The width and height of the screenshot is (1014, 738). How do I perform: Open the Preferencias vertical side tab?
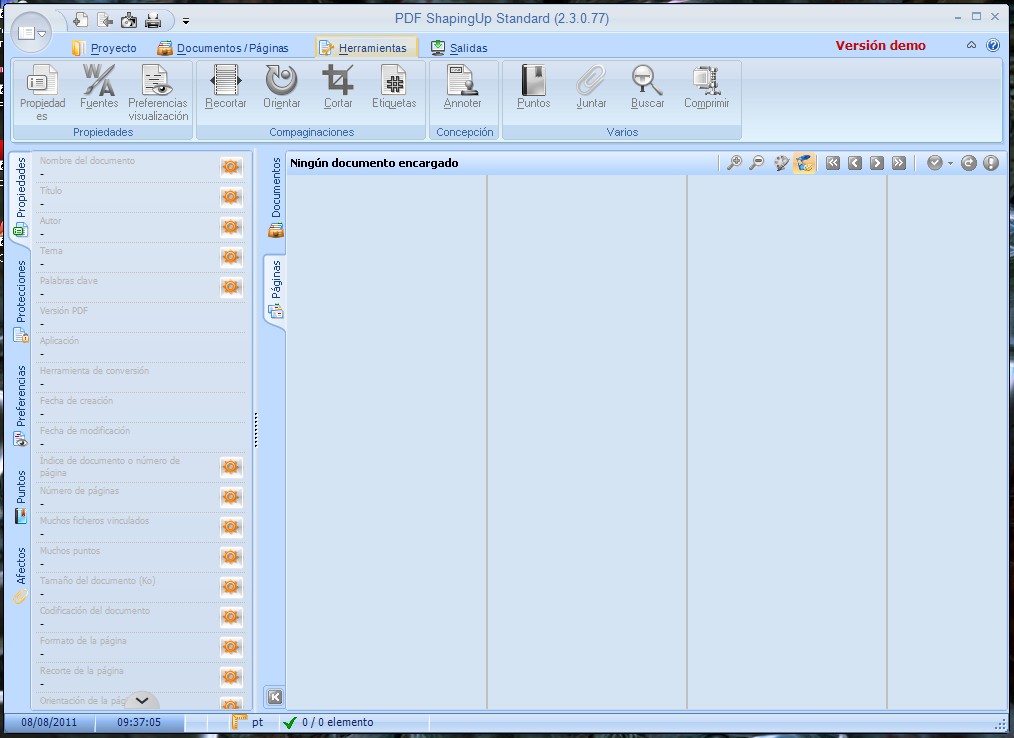(20, 406)
